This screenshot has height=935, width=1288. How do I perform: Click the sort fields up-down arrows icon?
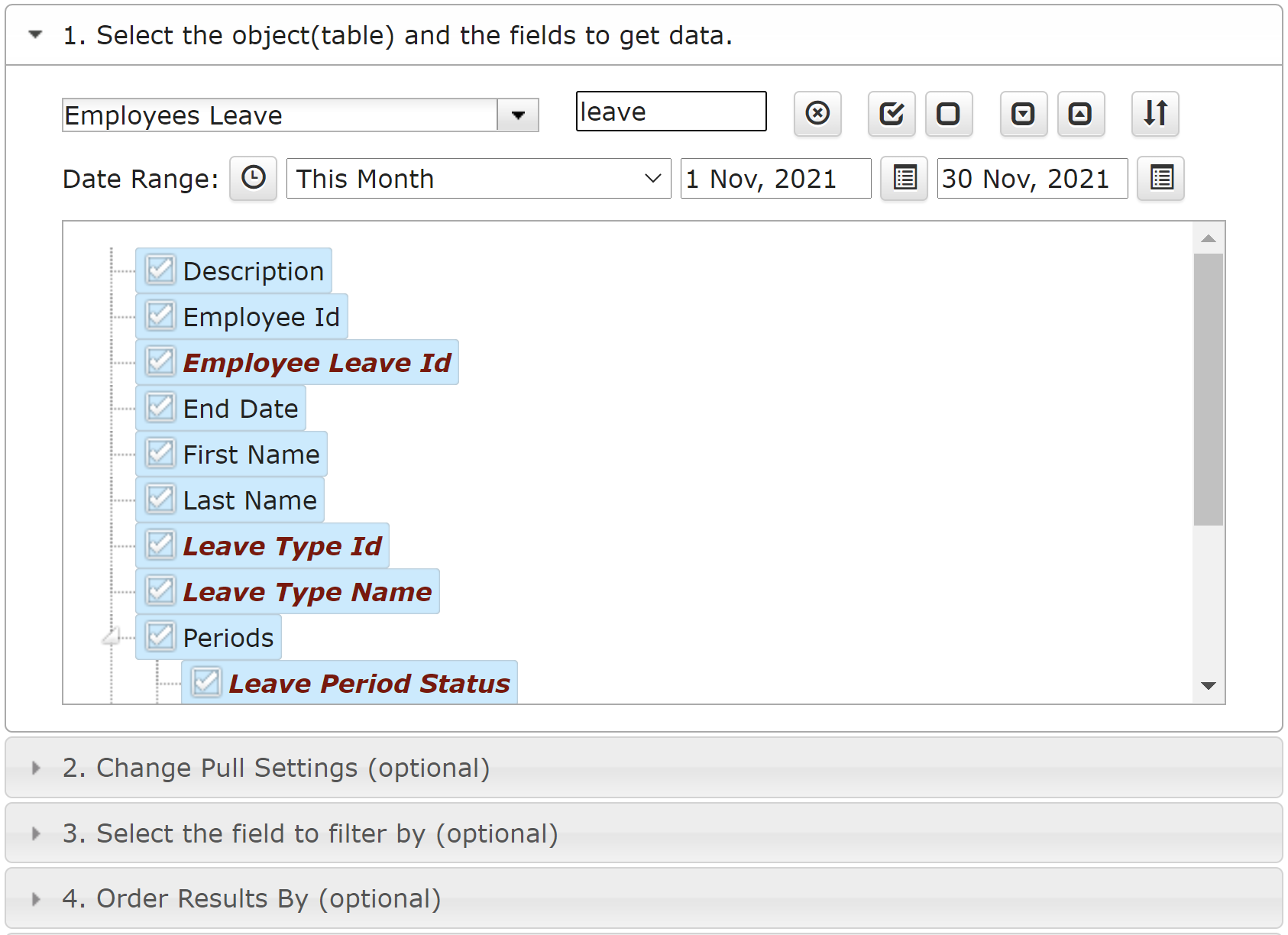(x=1155, y=114)
